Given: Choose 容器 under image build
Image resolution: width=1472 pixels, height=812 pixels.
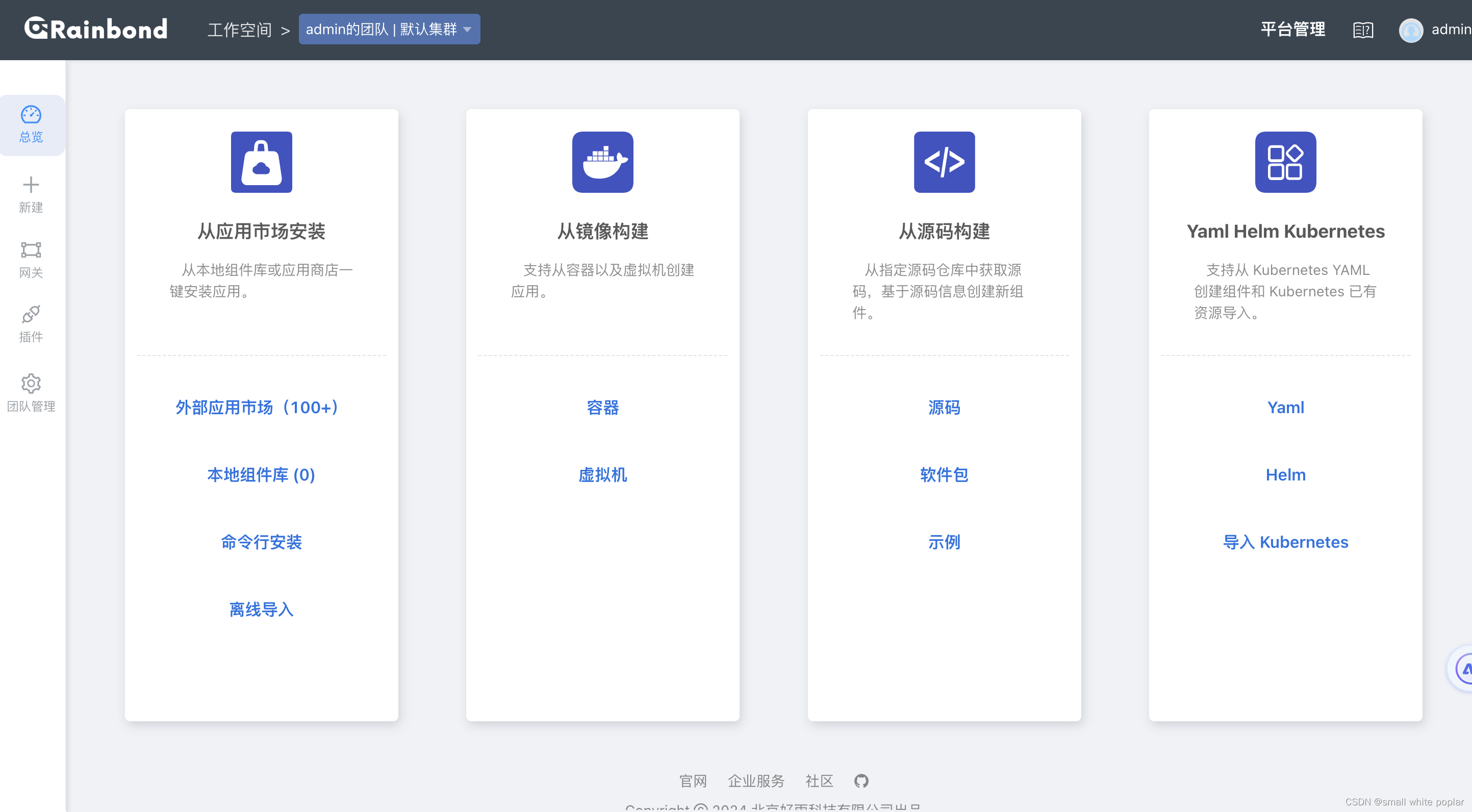Looking at the screenshot, I should pos(602,408).
